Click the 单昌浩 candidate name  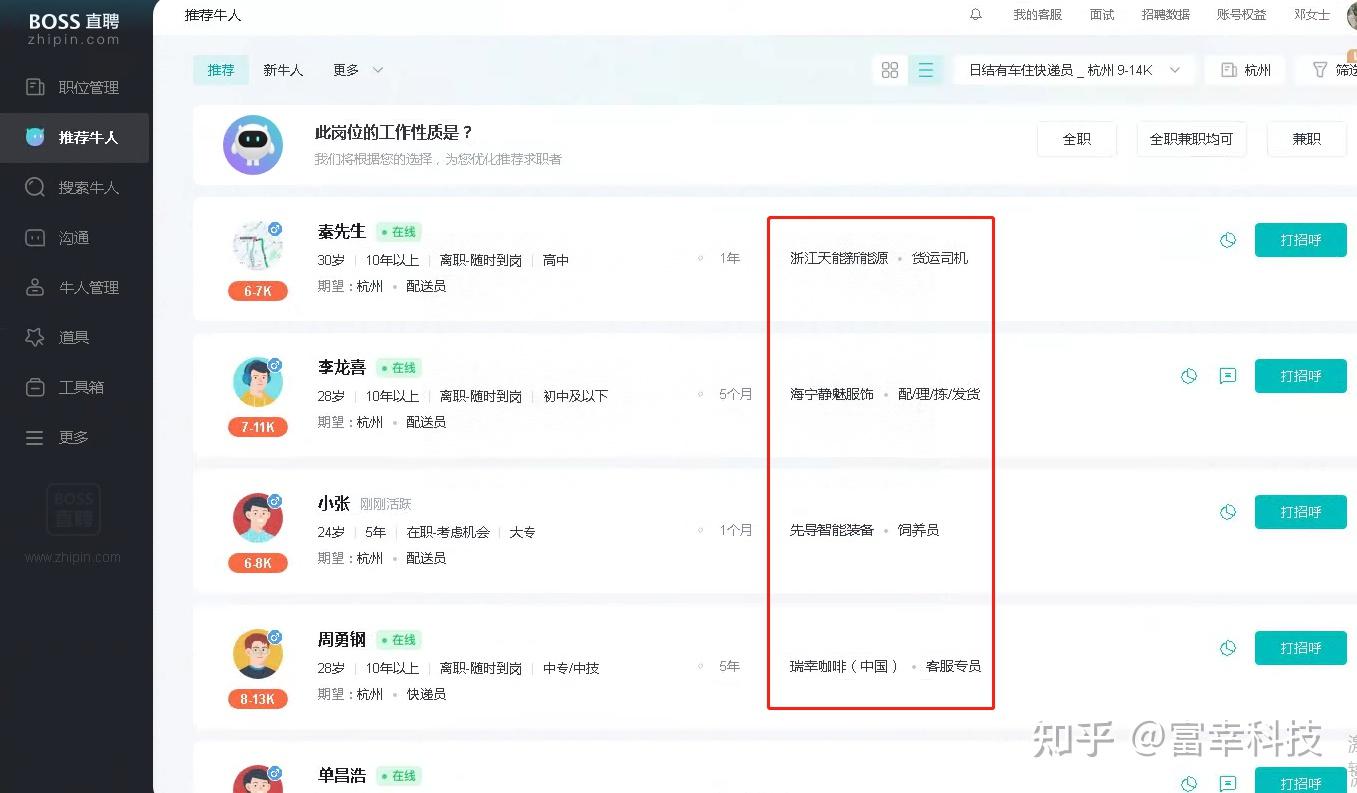click(x=342, y=776)
